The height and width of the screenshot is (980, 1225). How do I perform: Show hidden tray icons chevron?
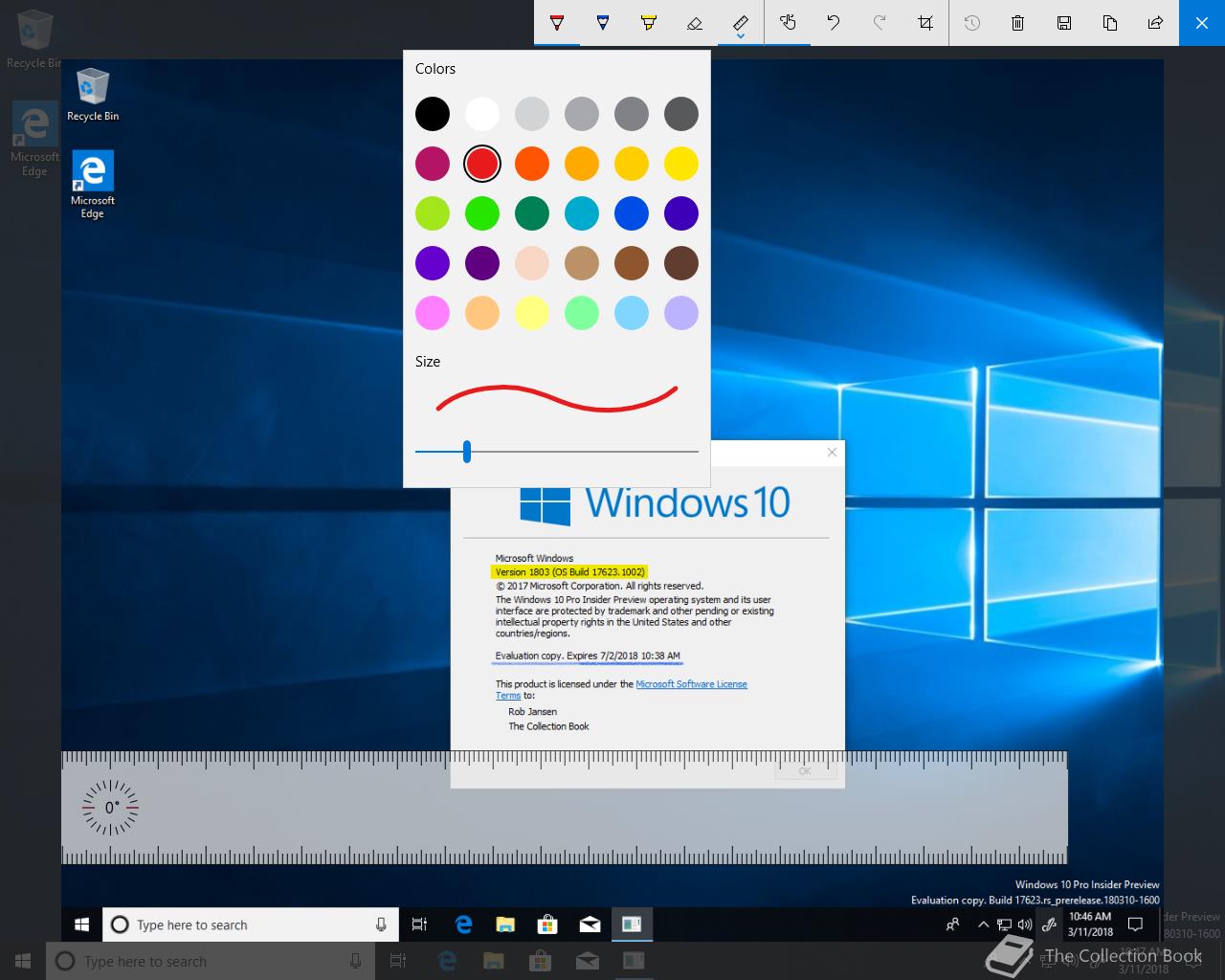[x=983, y=924]
